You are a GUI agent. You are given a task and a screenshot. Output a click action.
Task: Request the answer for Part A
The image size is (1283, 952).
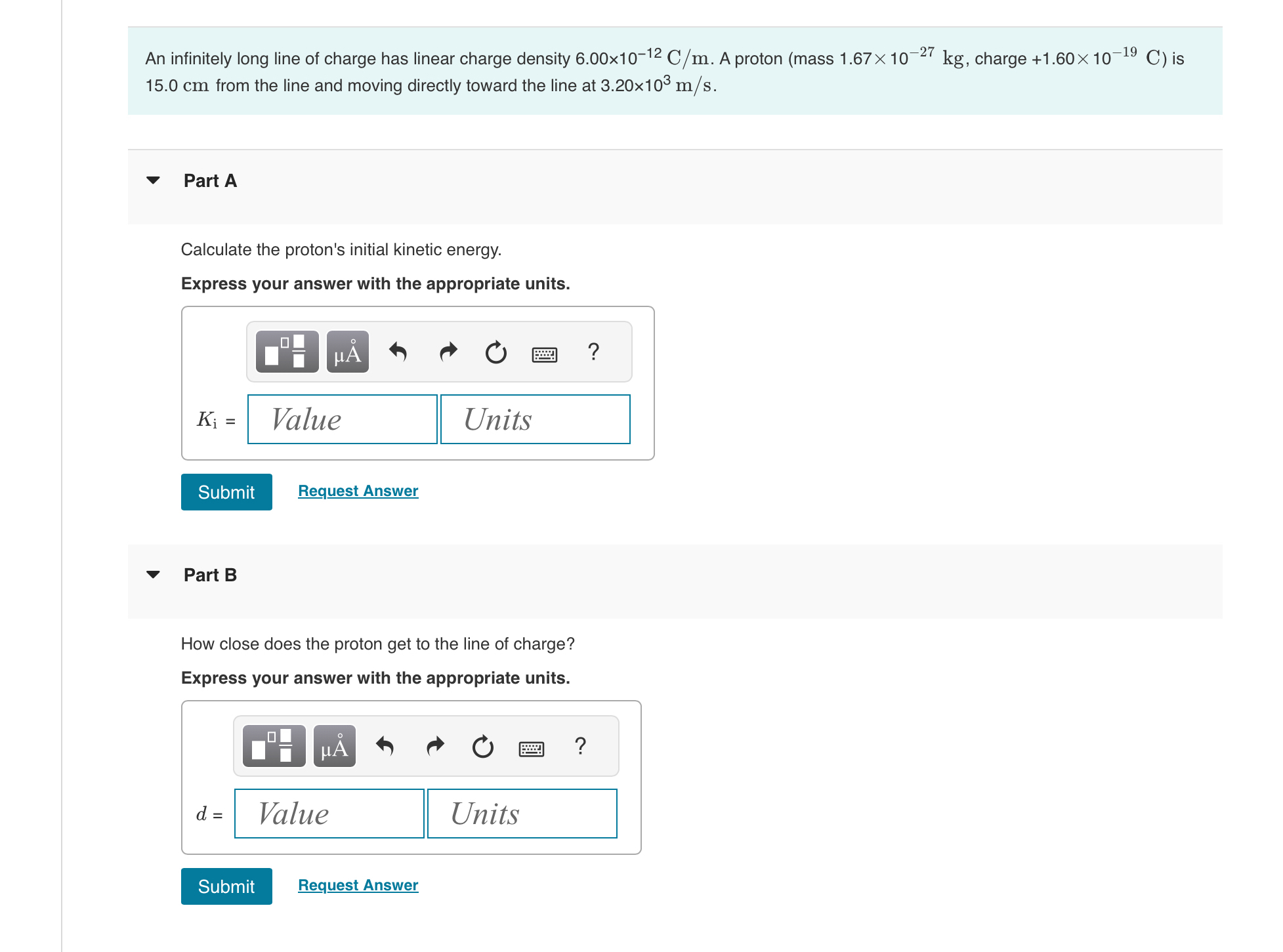coord(358,490)
